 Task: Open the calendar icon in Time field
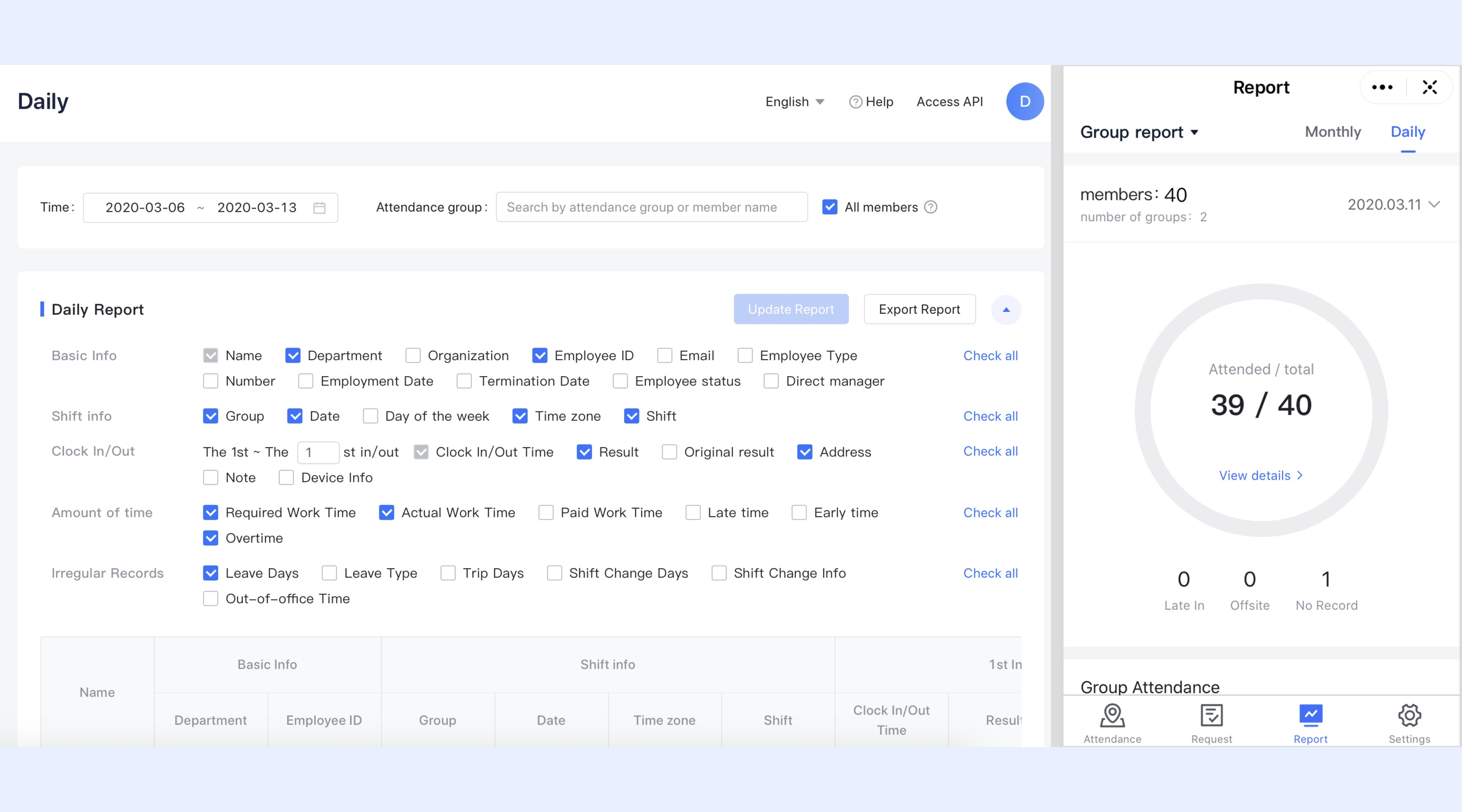(x=319, y=208)
